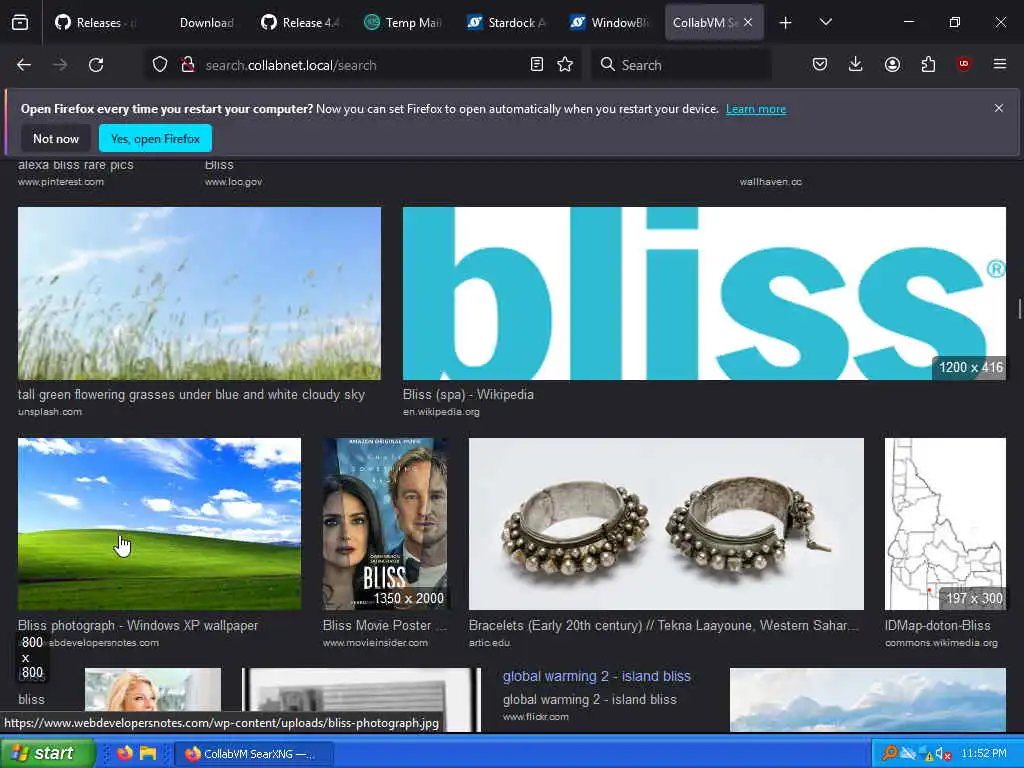Open the Windows XP Bliss wallpaper thumbnail
The image size is (1024, 768).
click(159, 524)
